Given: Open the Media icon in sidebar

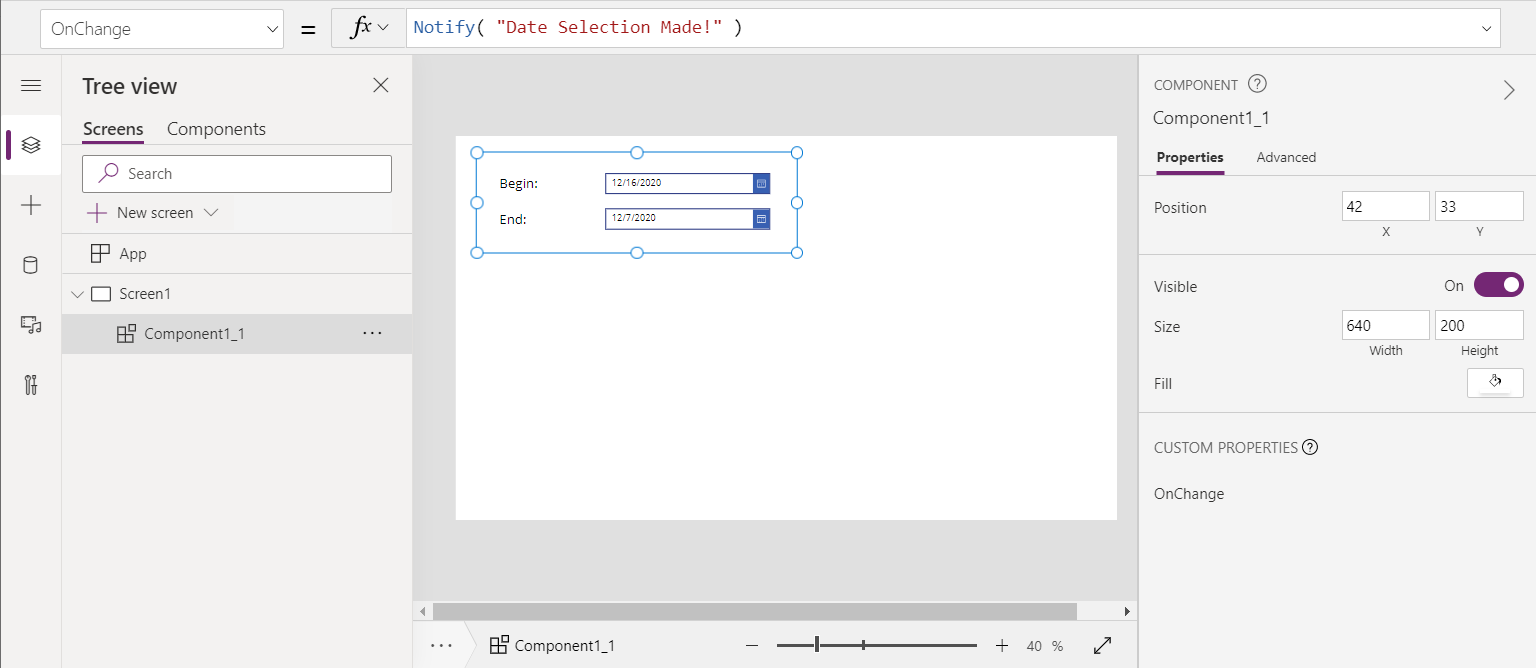Looking at the screenshot, I should coord(31,325).
